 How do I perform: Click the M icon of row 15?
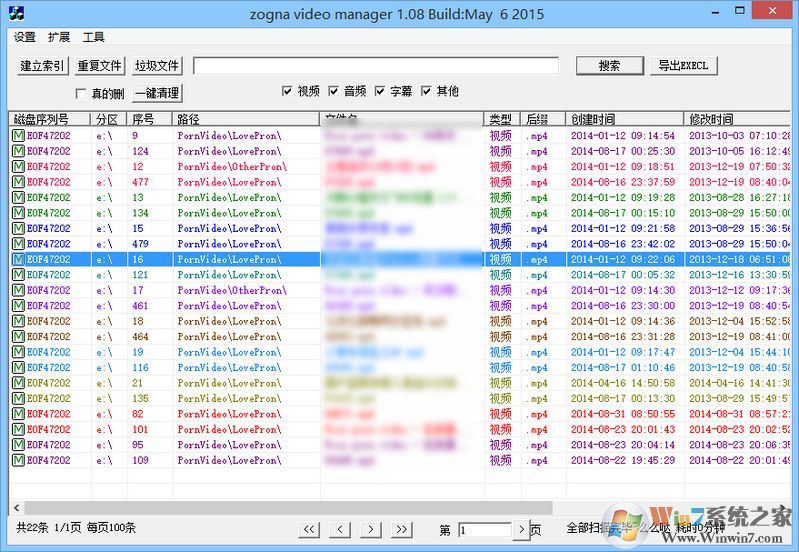(18, 228)
